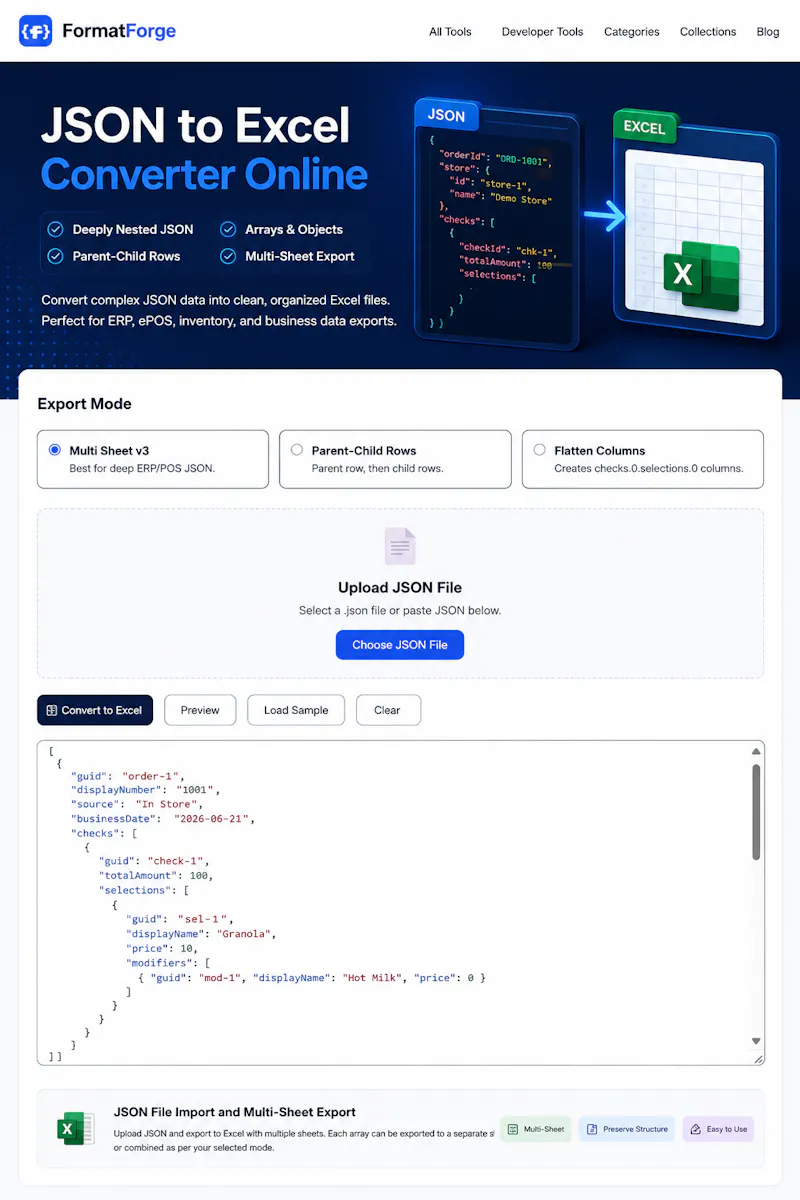Click the Excel icon beside JSON File Import heading
The height and width of the screenshot is (1200, 800).
point(76,1128)
